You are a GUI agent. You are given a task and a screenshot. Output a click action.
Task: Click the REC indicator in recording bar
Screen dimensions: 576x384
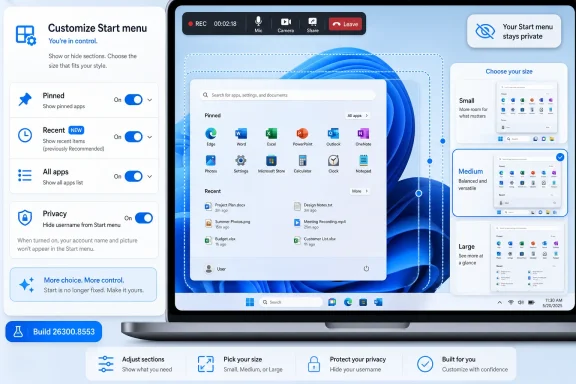pyautogui.click(x=197, y=24)
